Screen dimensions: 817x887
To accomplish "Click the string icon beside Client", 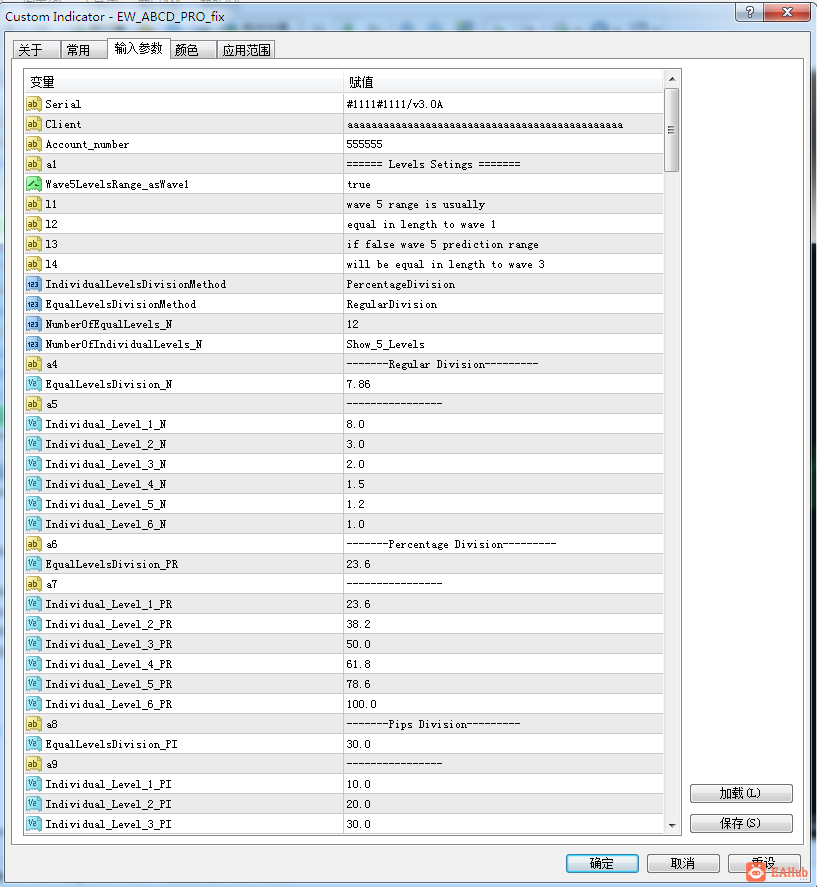I will pyautogui.click(x=33, y=124).
